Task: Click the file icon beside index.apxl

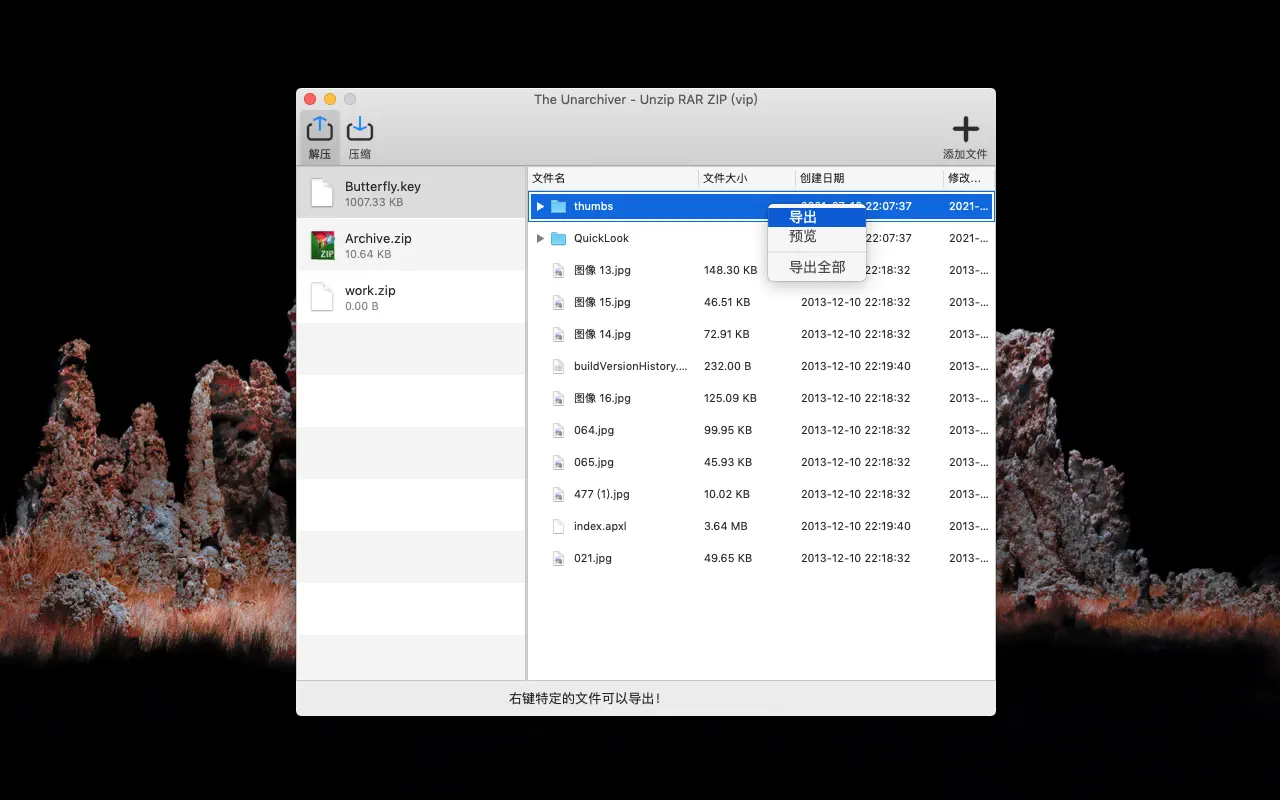Action: click(x=558, y=526)
